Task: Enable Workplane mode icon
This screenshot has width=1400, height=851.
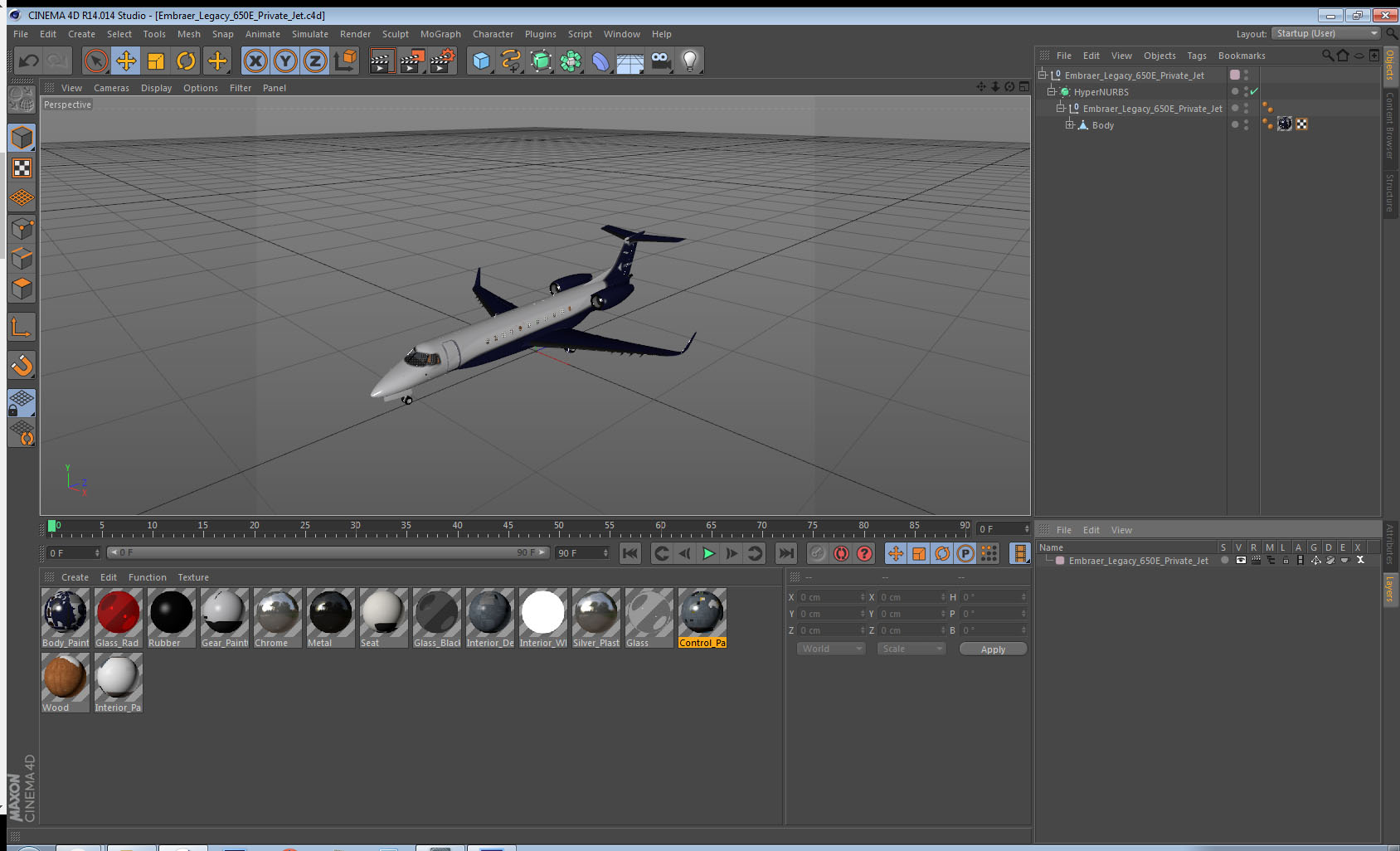Action: [22, 198]
